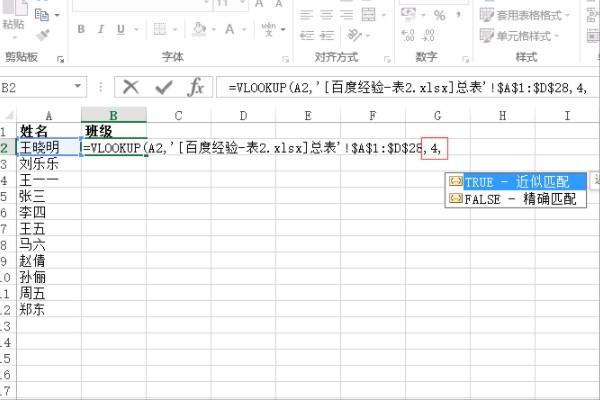Expand the phonetic guide dropdown arrow
The image size is (600, 400).
[x=283, y=29]
